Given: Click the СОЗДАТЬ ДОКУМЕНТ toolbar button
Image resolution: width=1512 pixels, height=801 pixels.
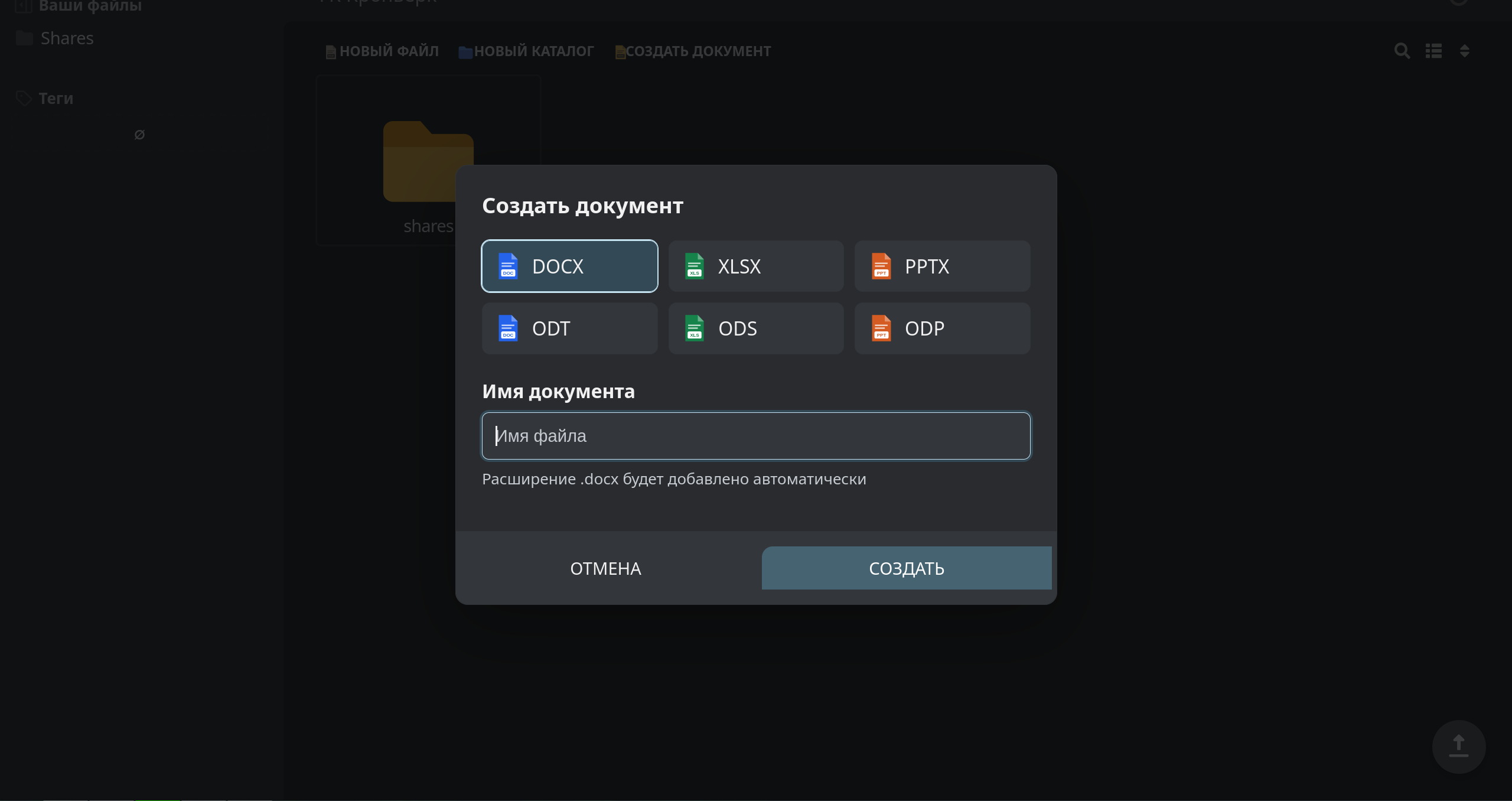Looking at the screenshot, I should 693,51.
